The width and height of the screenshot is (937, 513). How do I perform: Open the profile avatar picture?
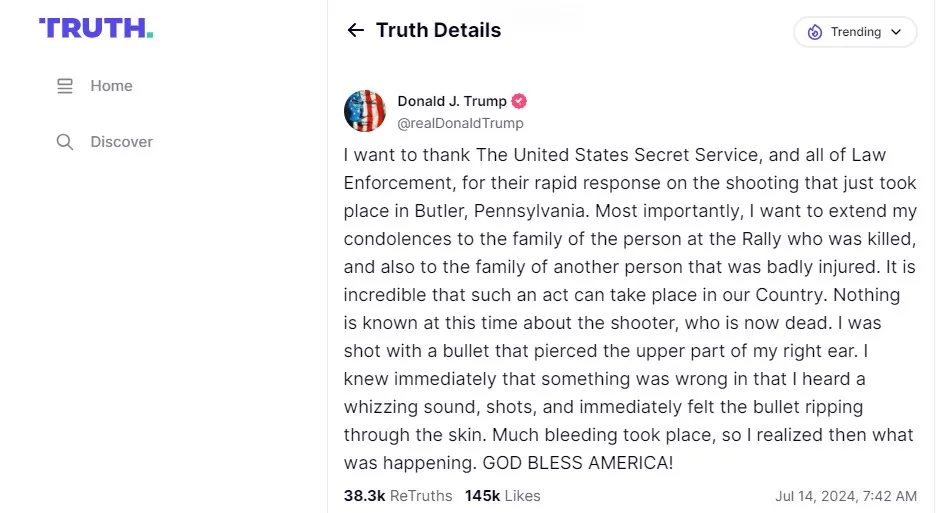365,111
